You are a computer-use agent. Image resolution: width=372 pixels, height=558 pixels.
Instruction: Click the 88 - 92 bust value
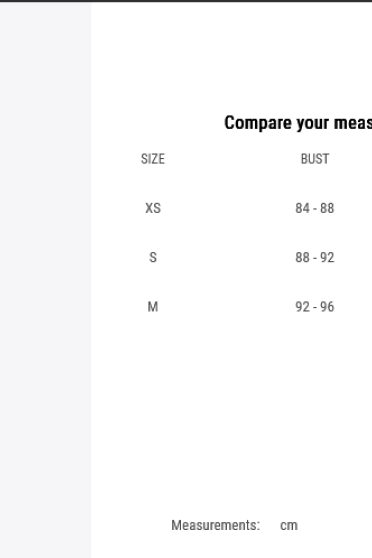coord(315,257)
